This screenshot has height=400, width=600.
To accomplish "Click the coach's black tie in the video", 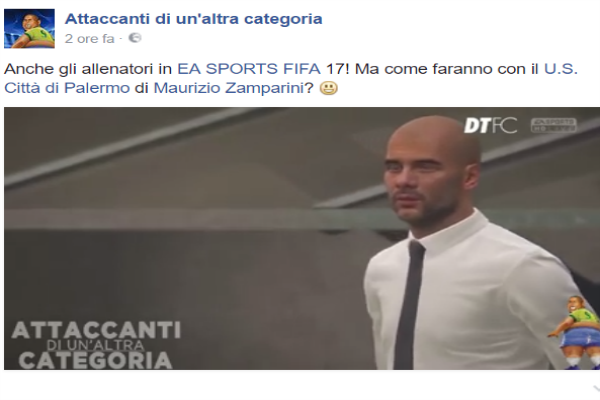I will point(409,305).
